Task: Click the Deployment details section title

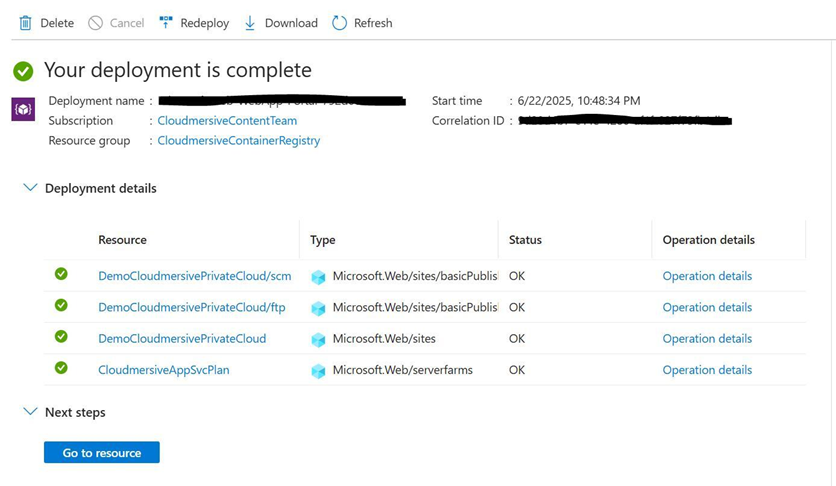Action: 101,189
